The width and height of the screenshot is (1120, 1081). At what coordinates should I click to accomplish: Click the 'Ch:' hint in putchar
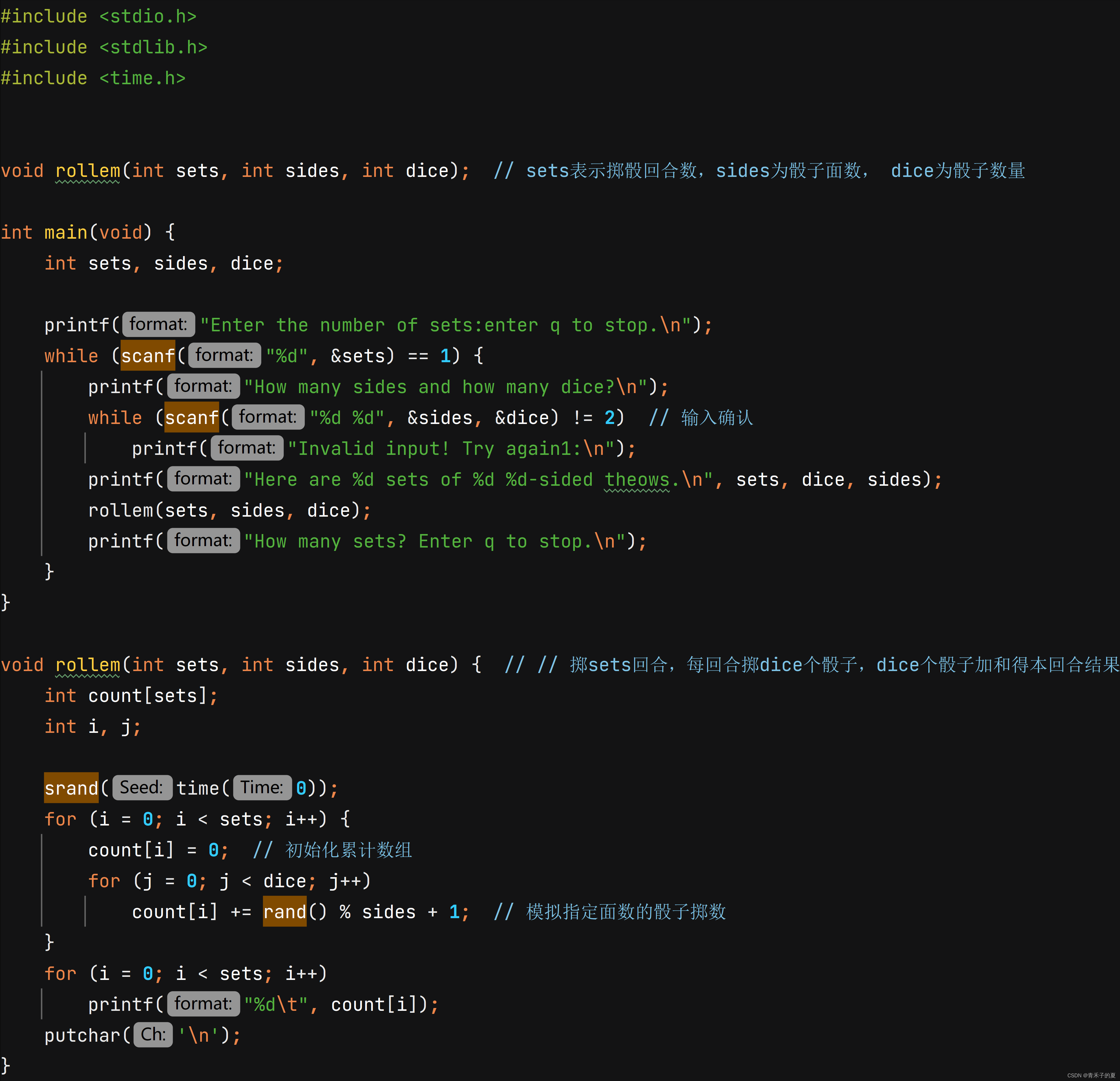[153, 1034]
